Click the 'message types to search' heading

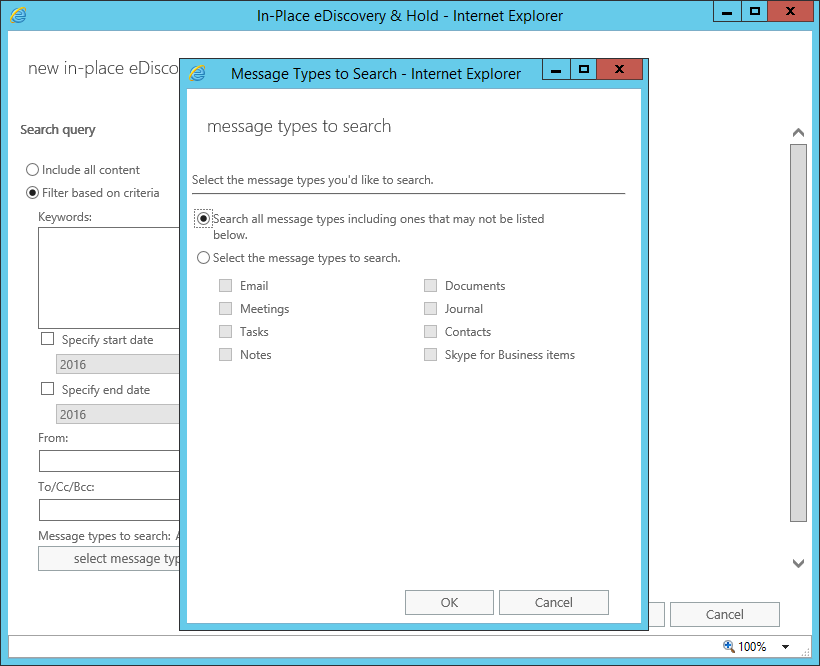point(299,126)
